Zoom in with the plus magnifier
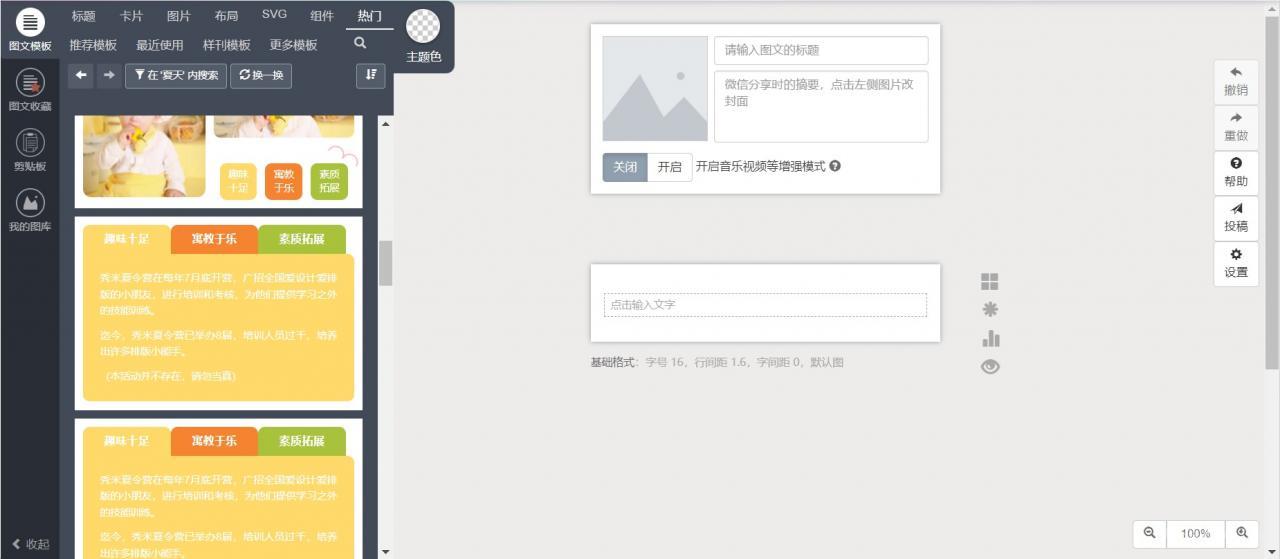The image size is (1280, 559). [x=1242, y=533]
